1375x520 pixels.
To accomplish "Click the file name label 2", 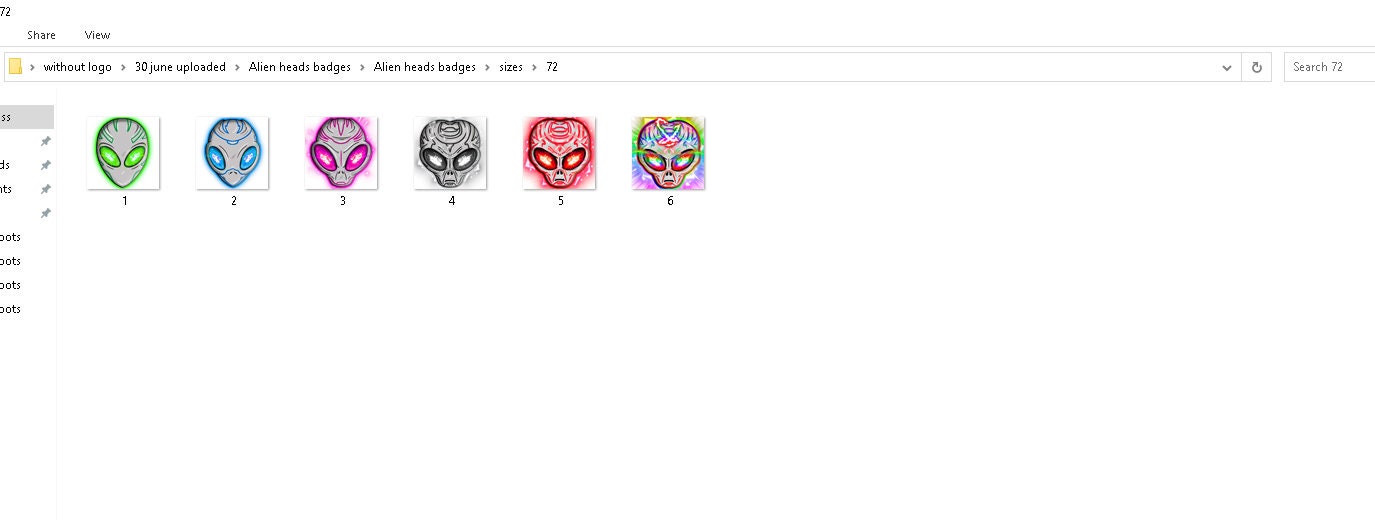I will [234, 201].
